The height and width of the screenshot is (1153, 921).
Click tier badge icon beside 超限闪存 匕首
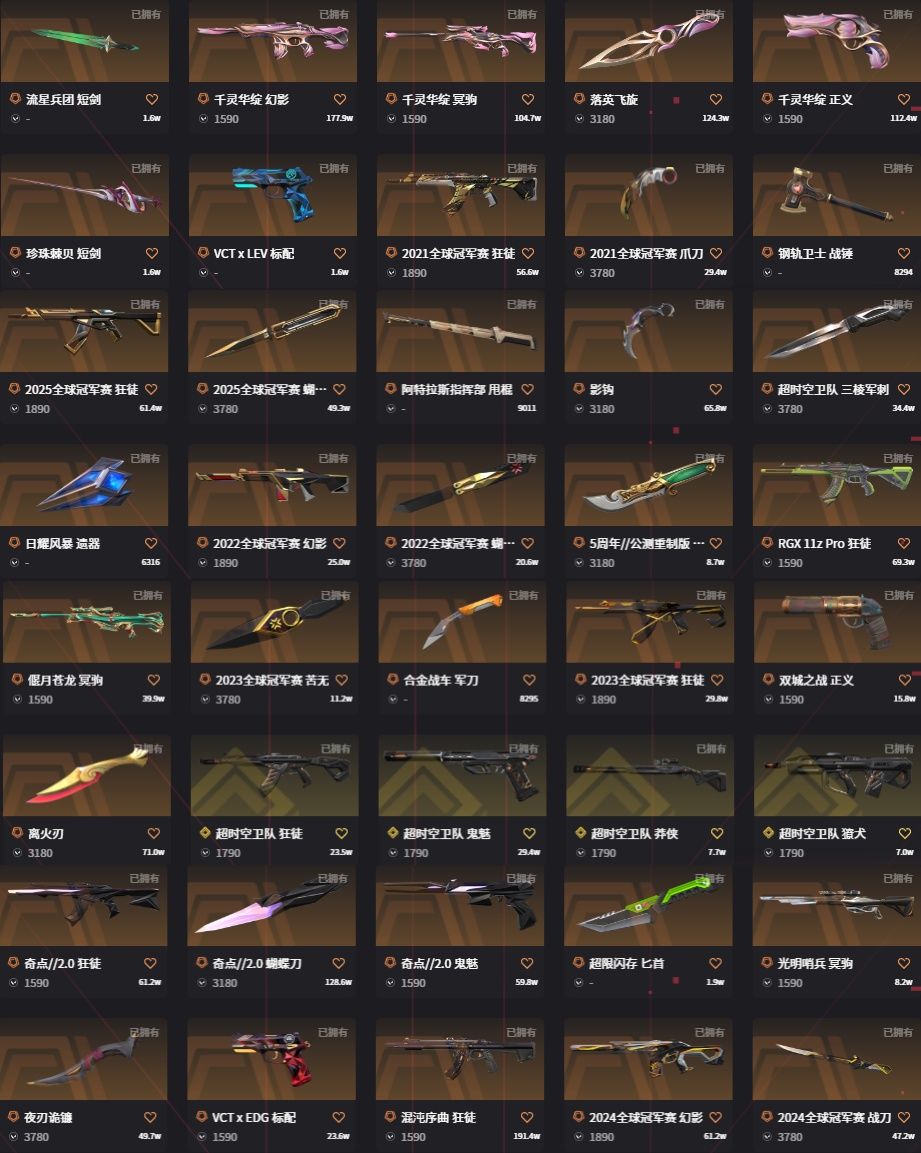point(578,963)
